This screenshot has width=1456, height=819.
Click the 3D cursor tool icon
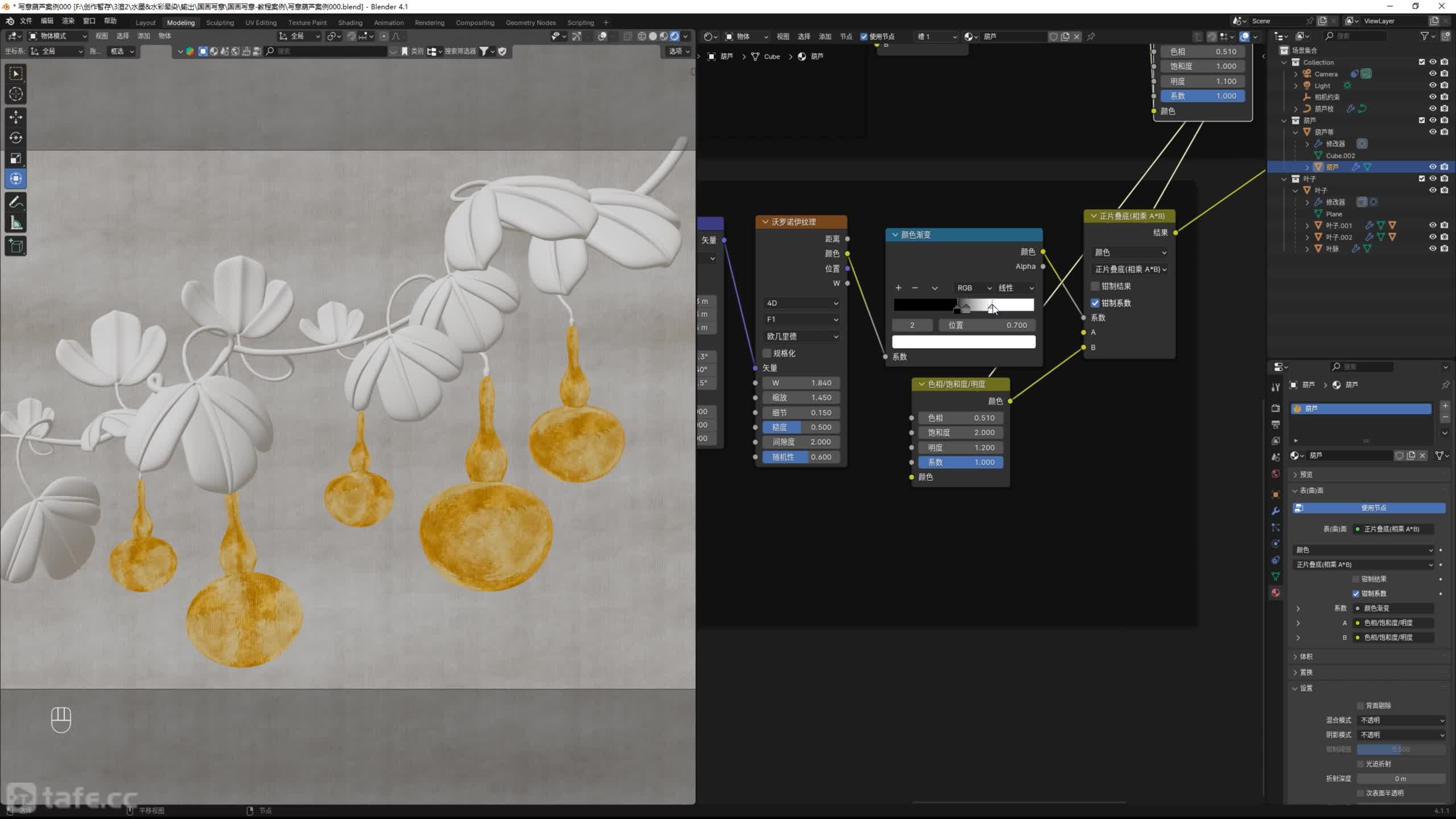point(16,94)
